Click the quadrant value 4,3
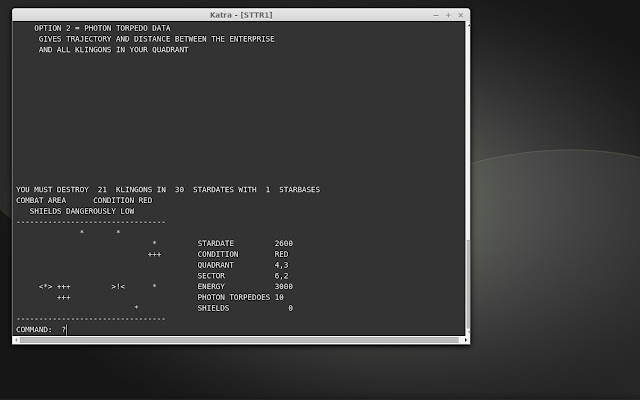640x400 pixels. [281, 265]
